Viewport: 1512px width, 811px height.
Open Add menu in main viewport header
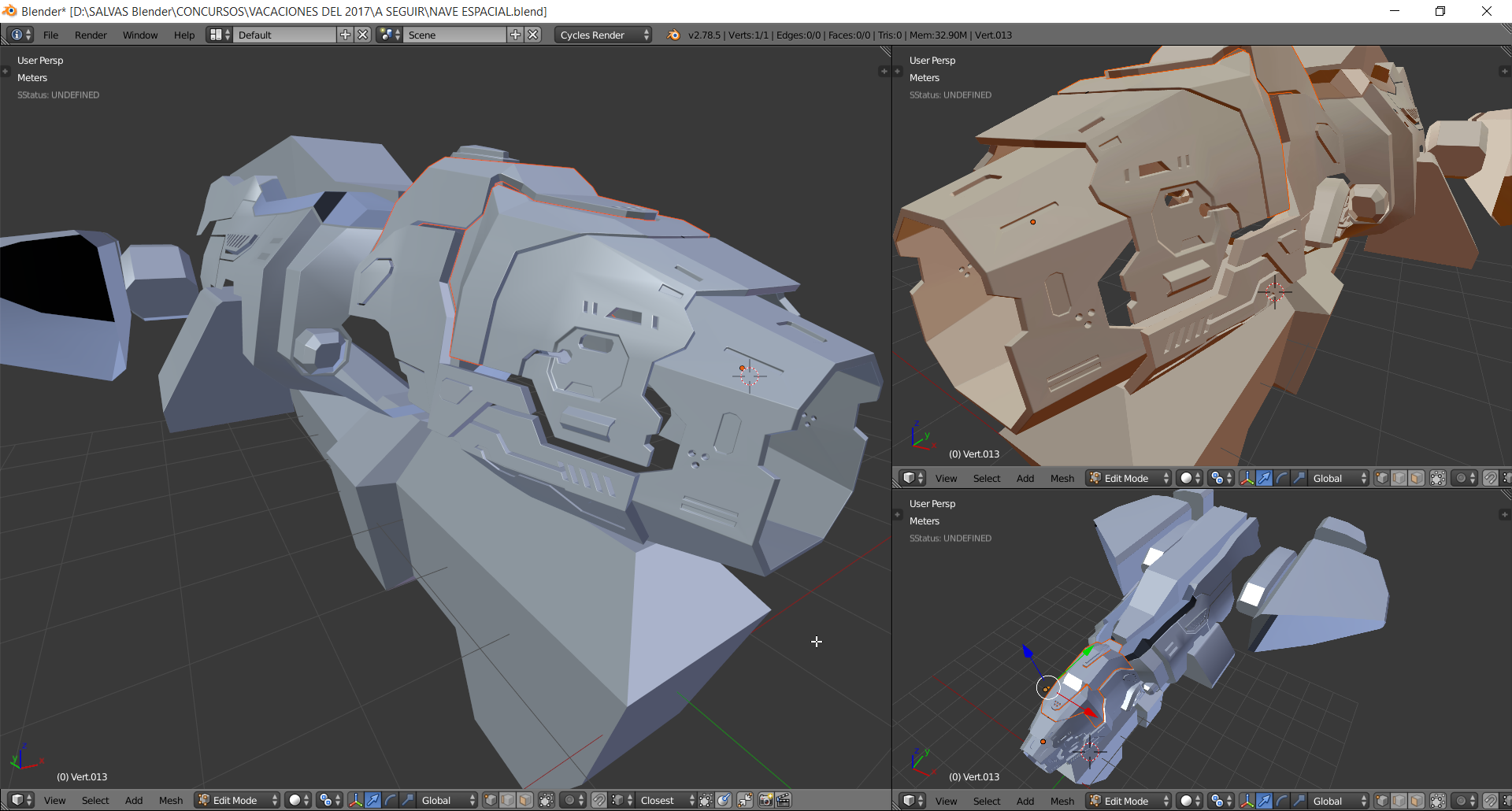coord(134,800)
